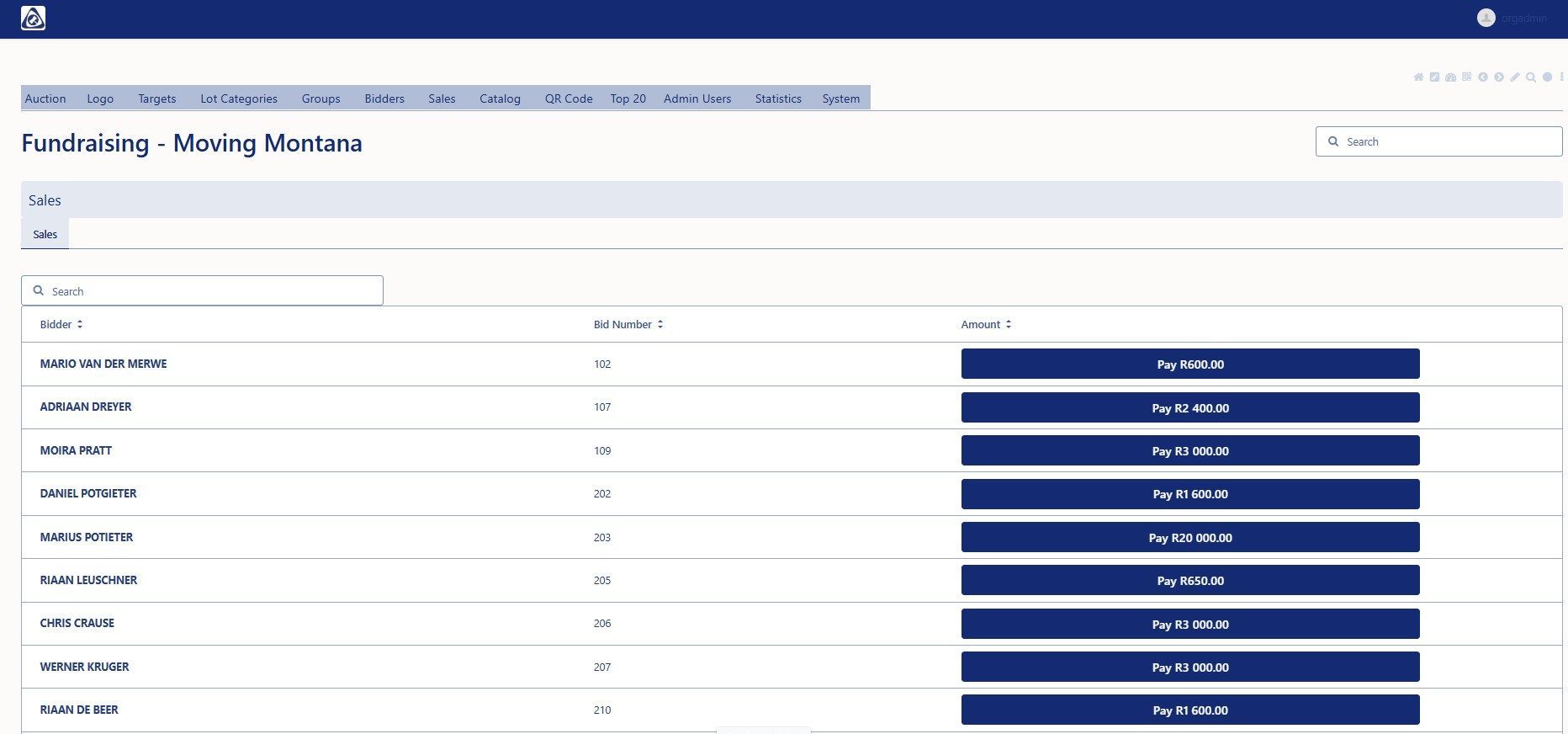Open the QR code grid icon
This screenshot has width=1568, height=734.
pyautogui.click(x=1466, y=77)
